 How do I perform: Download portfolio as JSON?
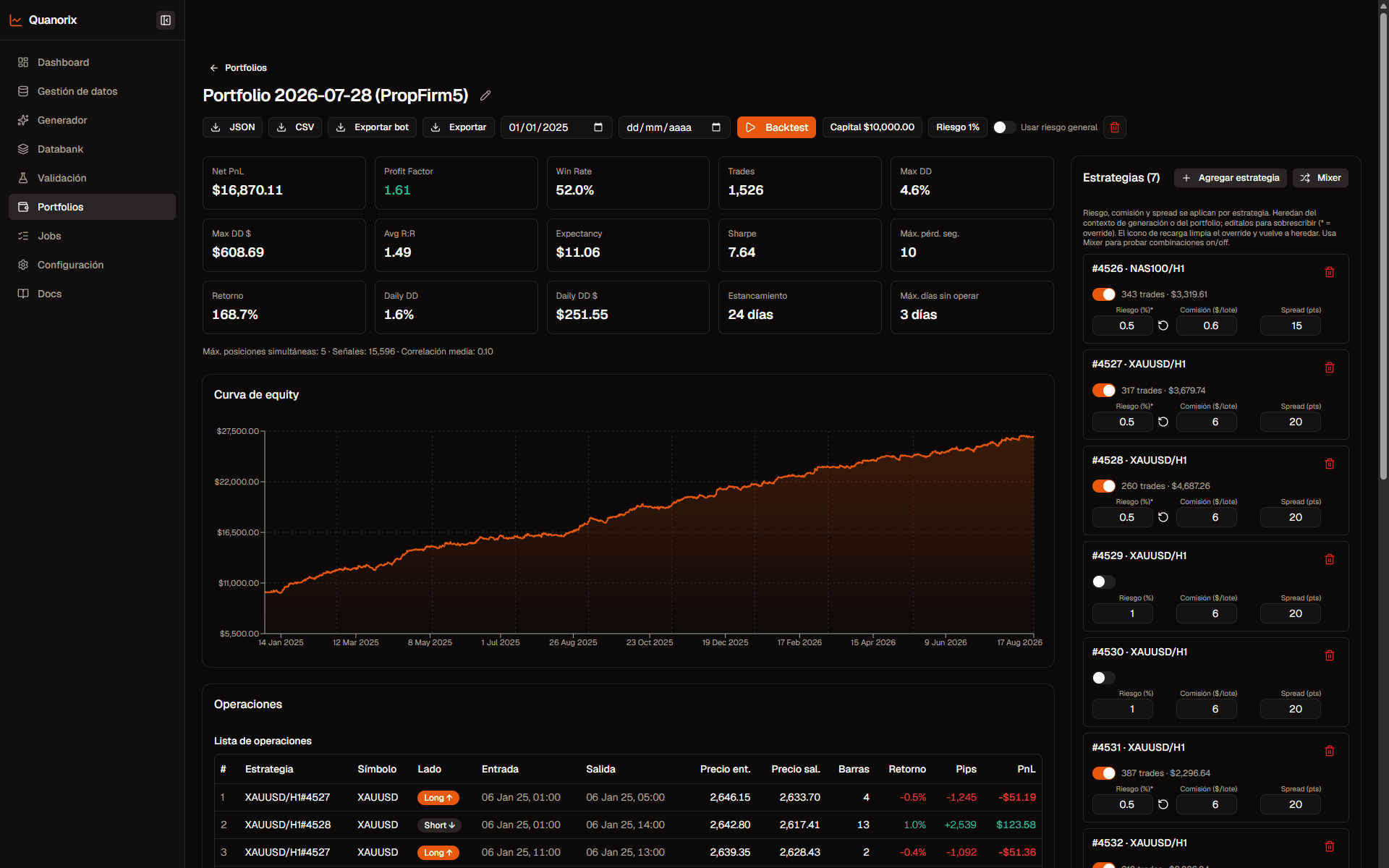(232, 127)
